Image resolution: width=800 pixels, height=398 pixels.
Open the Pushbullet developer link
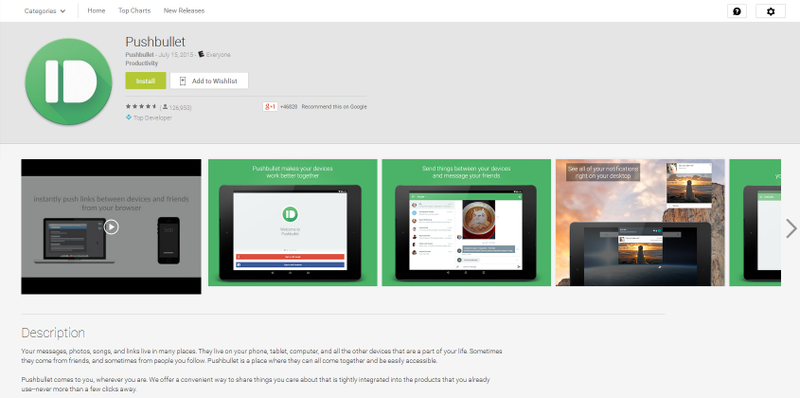(x=140, y=55)
